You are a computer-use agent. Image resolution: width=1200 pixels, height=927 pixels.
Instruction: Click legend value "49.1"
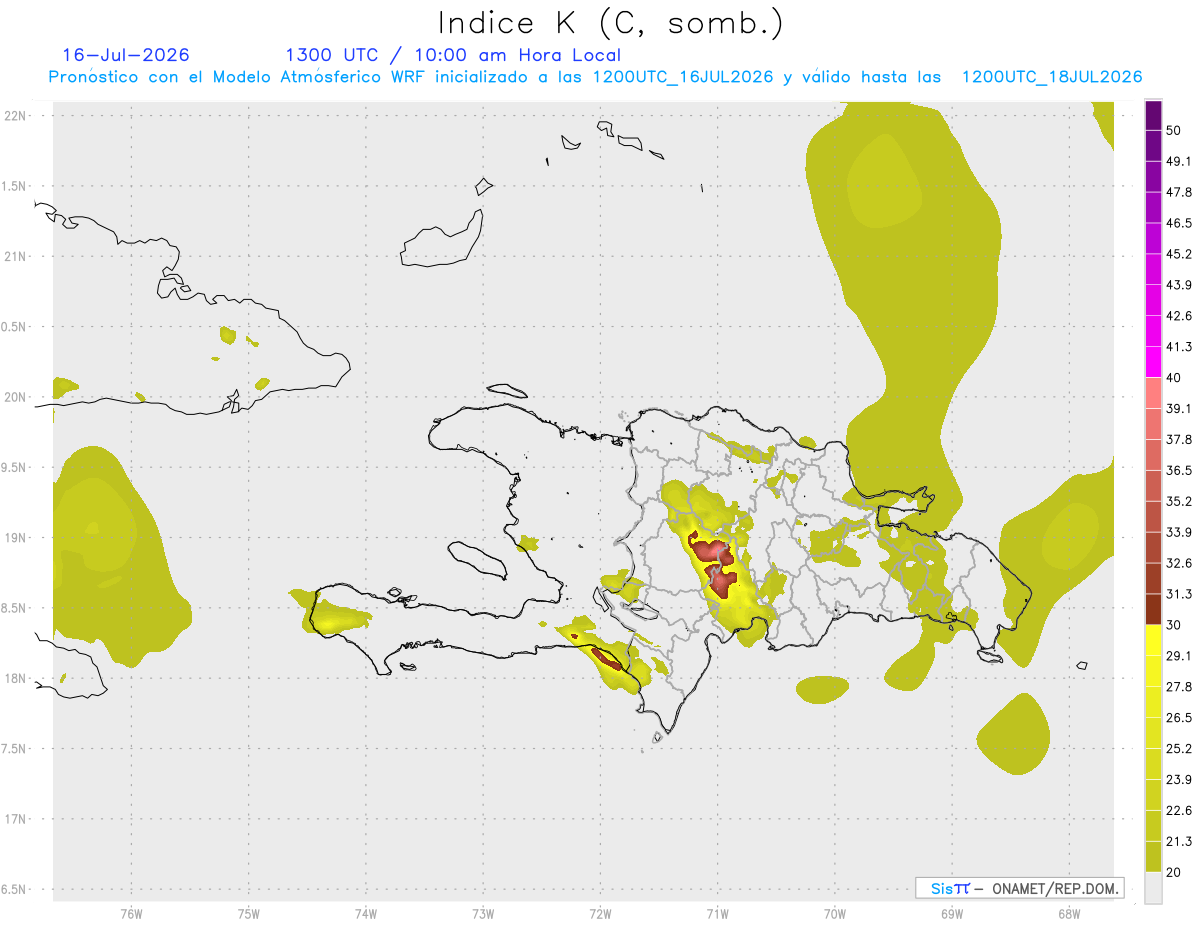coord(1179,161)
